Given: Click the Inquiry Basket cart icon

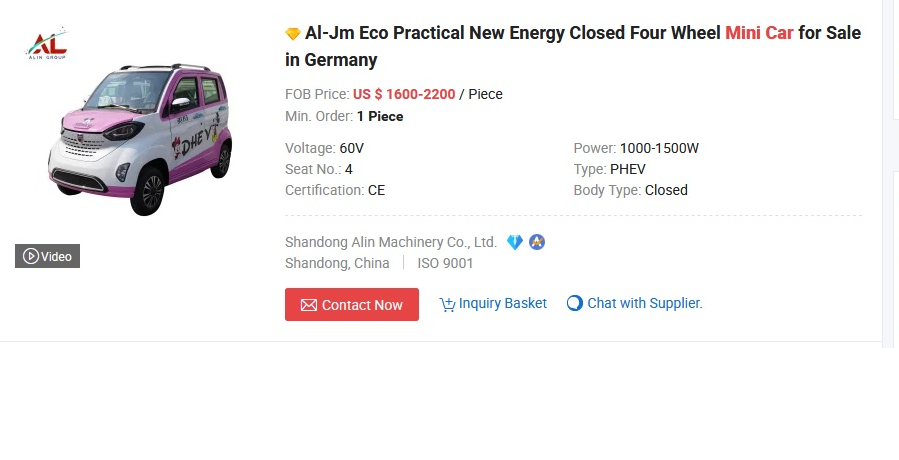Looking at the screenshot, I should point(447,304).
